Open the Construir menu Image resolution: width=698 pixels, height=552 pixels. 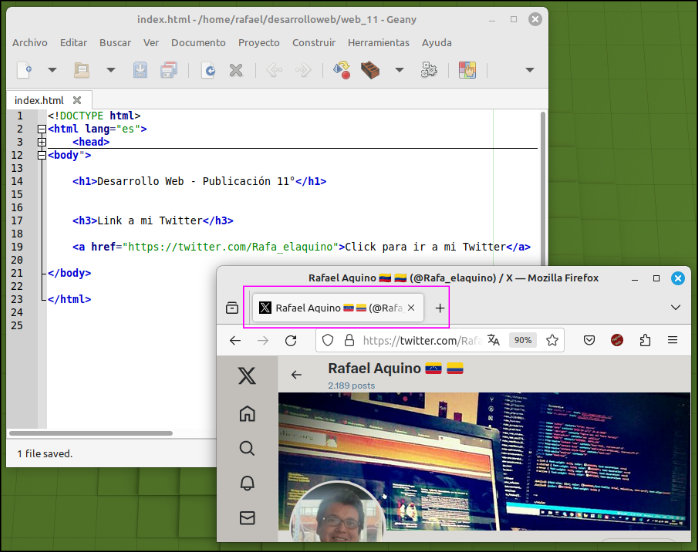click(x=314, y=42)
